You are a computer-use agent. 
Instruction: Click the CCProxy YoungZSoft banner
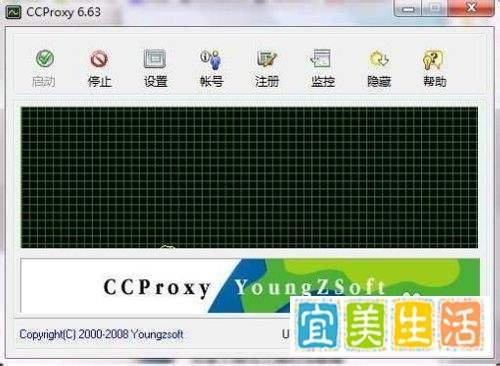click(250, 286)
